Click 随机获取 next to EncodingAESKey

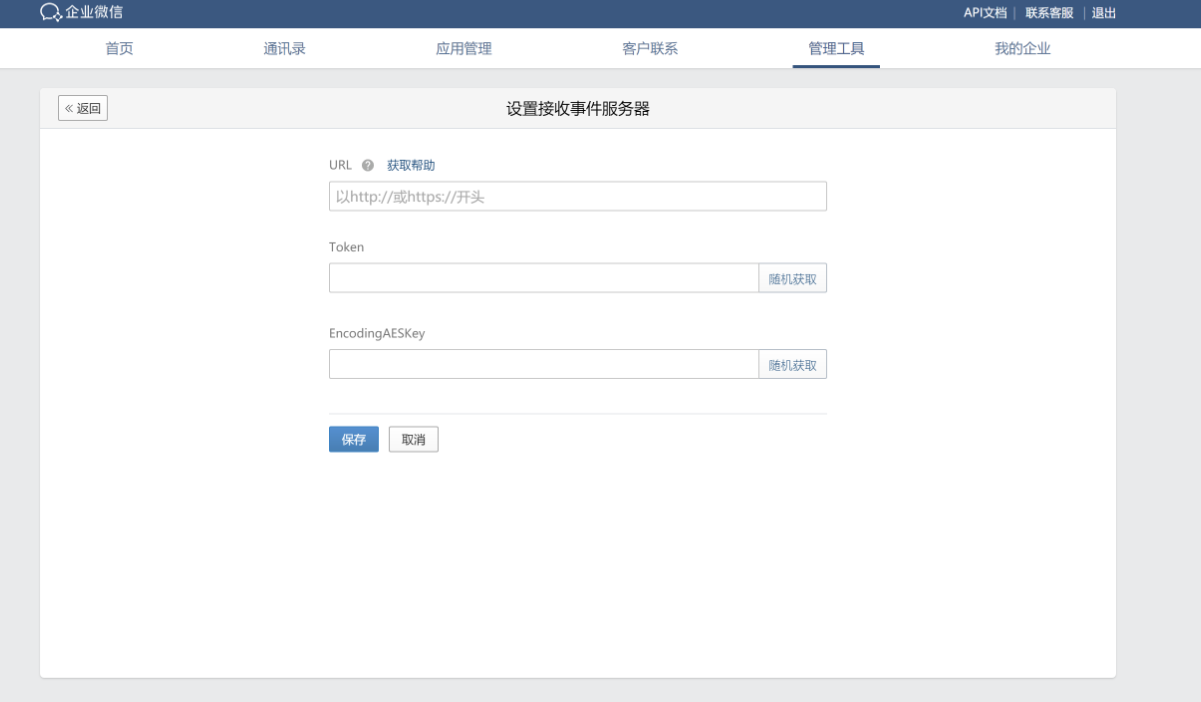pyautogui.click(x=792, y=365)
